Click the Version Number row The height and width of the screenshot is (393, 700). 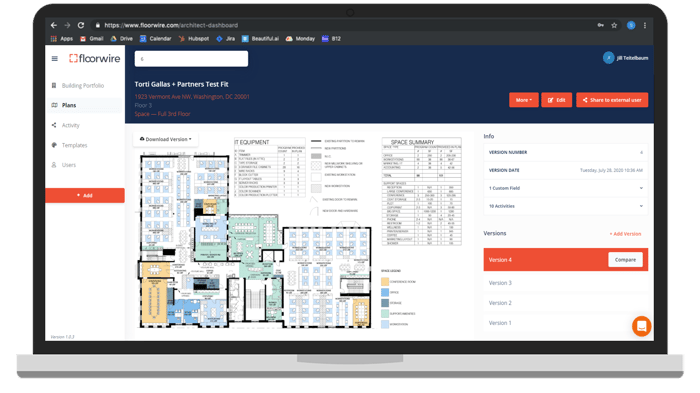pyautogui.click(x=566, y=152)
